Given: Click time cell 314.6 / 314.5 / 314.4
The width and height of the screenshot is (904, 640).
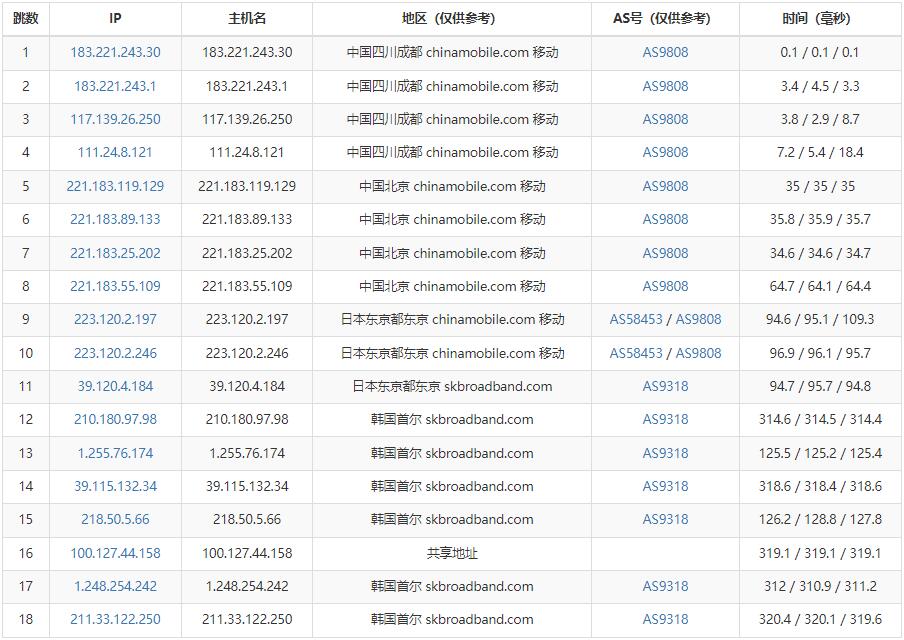Looking at the screenshot, I should click(x=820, y=419).
